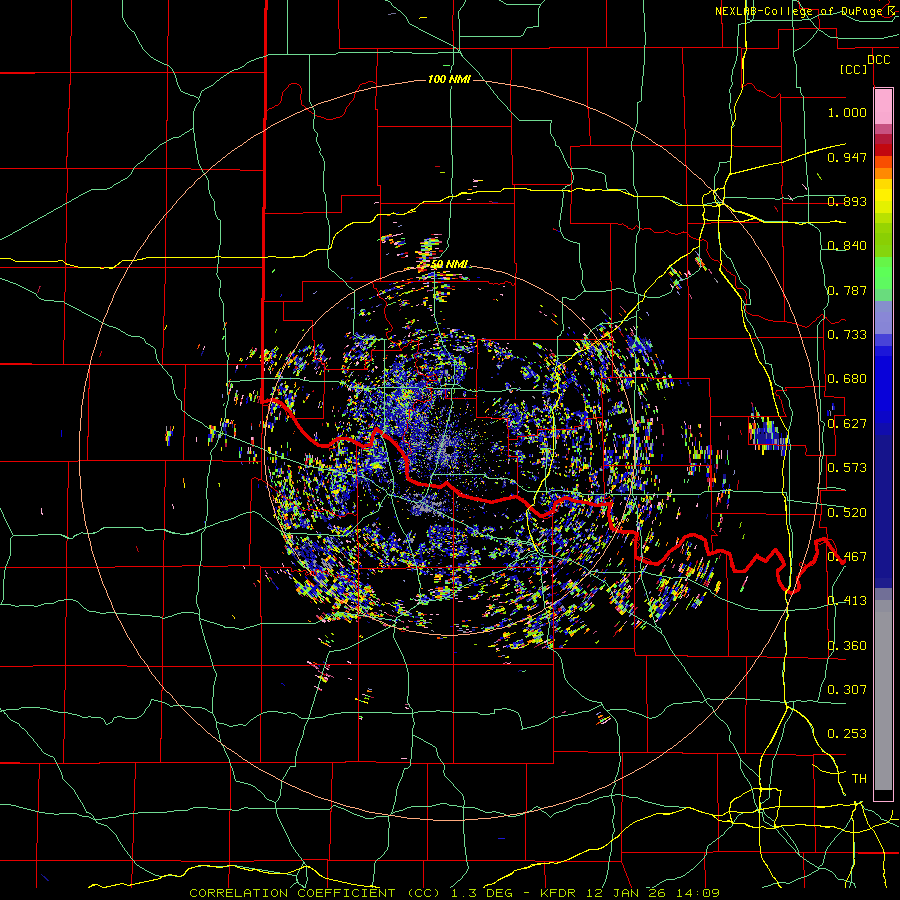Click the 1.000 value on the color scale
The height and width of the screenshot is (900, 900).
pos(847,112)
